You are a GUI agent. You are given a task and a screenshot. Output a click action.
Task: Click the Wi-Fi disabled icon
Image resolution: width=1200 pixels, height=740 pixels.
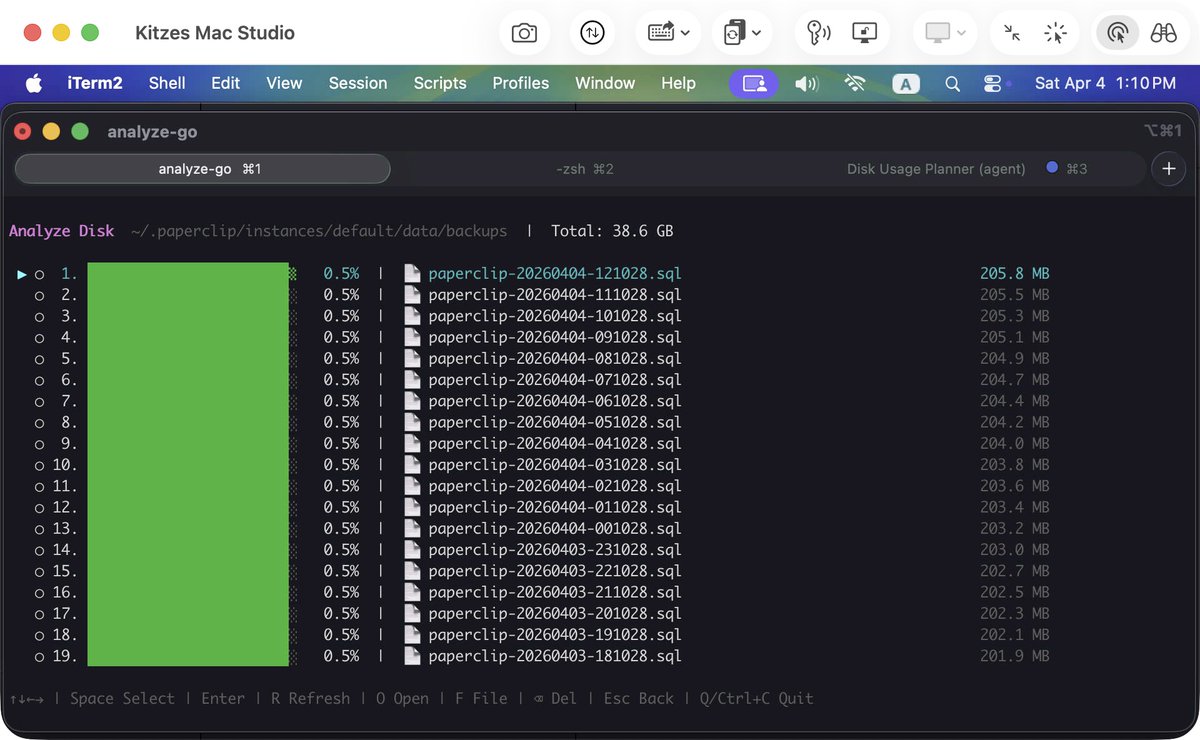855,83
